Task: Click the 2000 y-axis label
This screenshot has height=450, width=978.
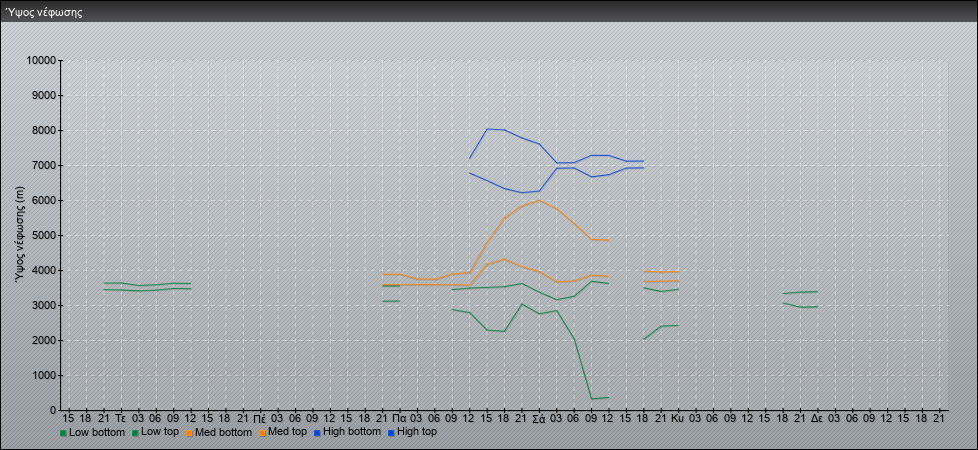Action: 44,340
